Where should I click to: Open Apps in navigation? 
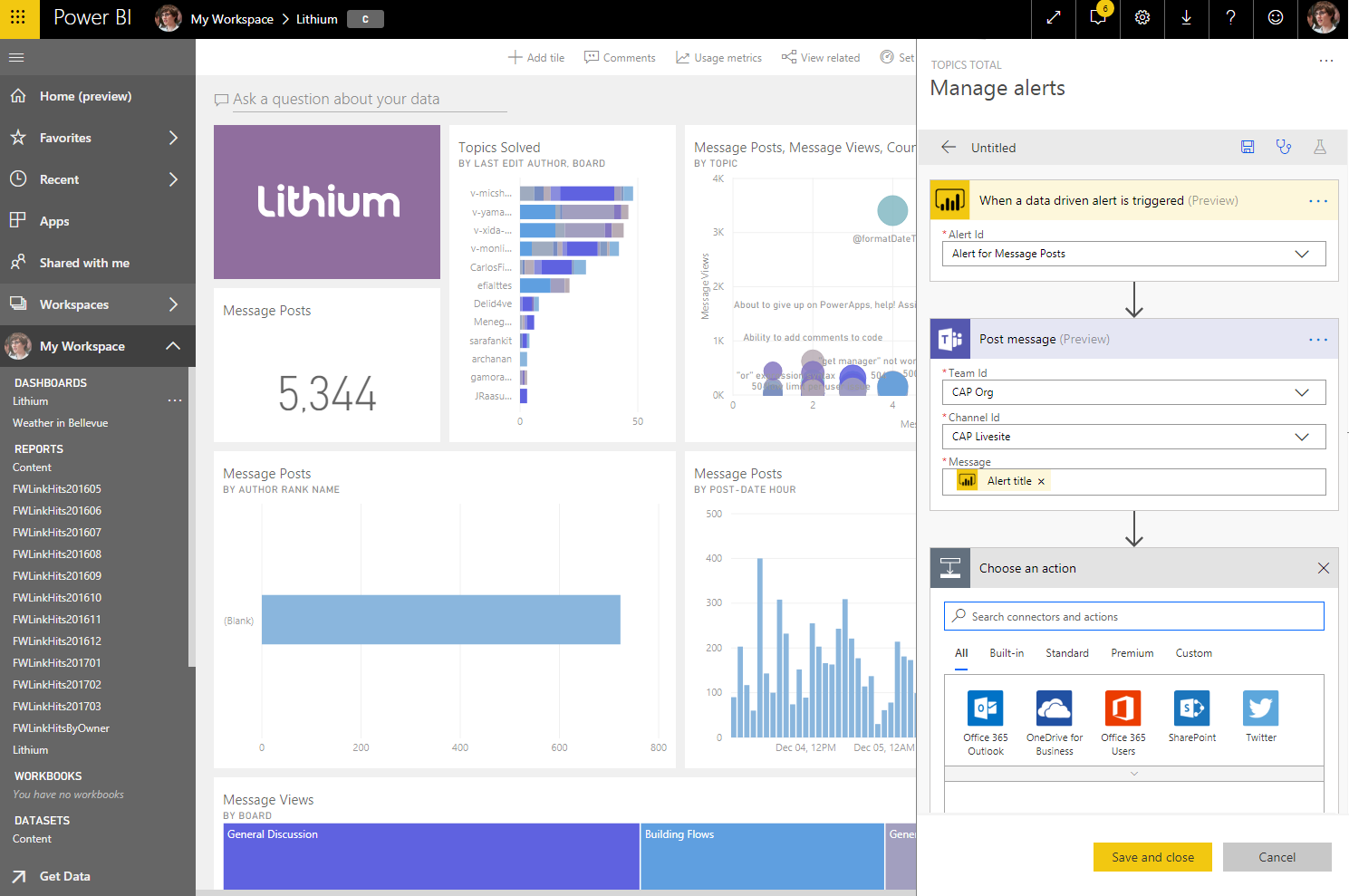pos(98,221)
